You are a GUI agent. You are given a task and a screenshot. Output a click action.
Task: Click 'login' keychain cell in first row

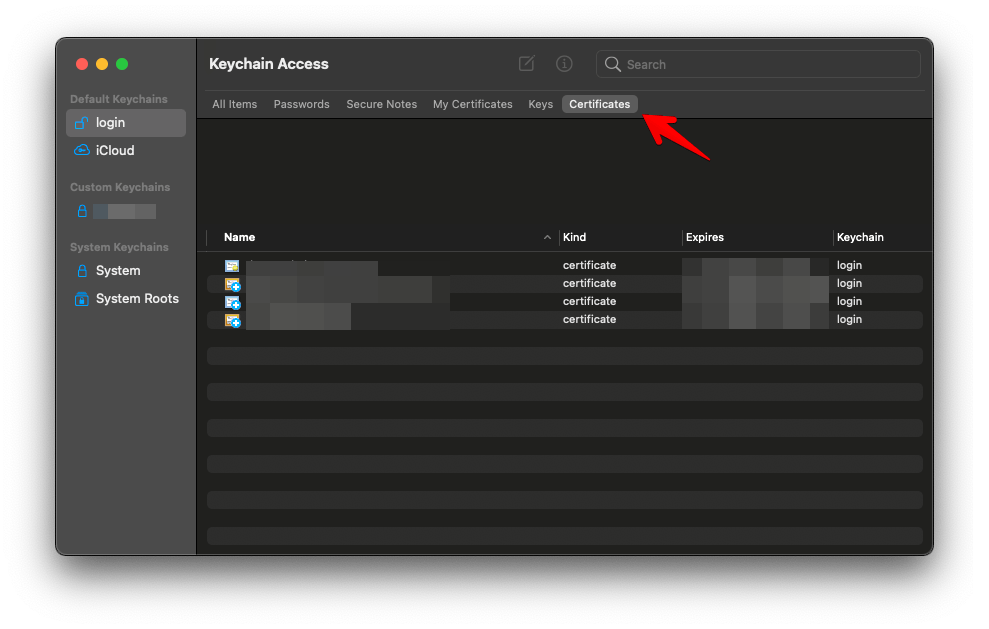[x=849, y=266]
